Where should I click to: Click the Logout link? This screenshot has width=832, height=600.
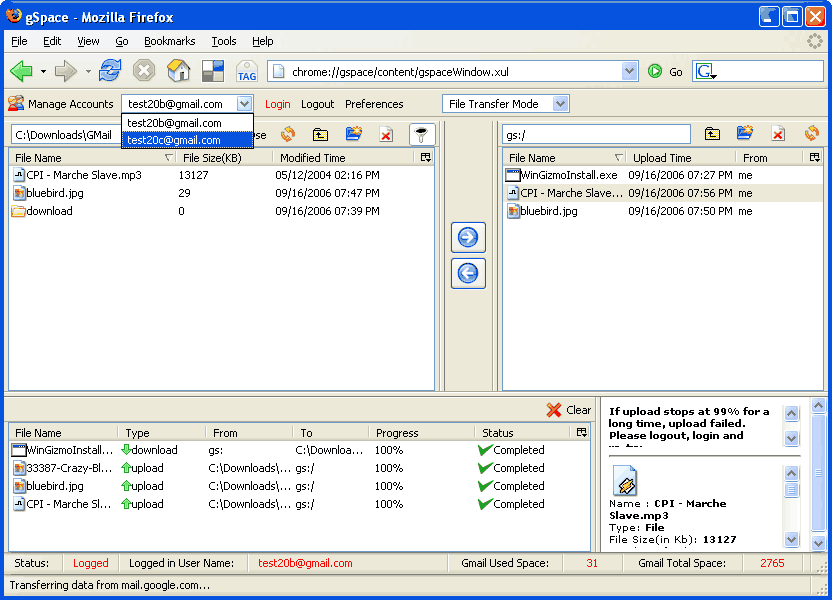[x=317, y=104]
